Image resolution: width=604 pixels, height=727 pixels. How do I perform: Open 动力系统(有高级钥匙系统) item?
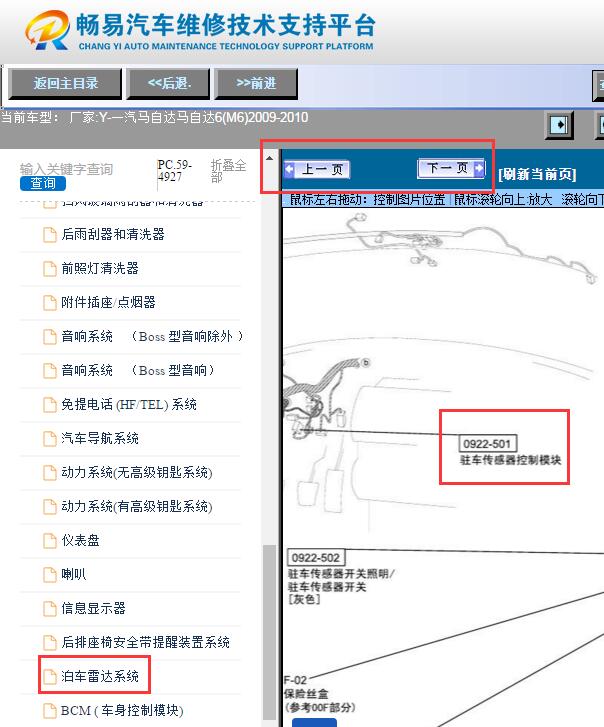coord(137,506)
